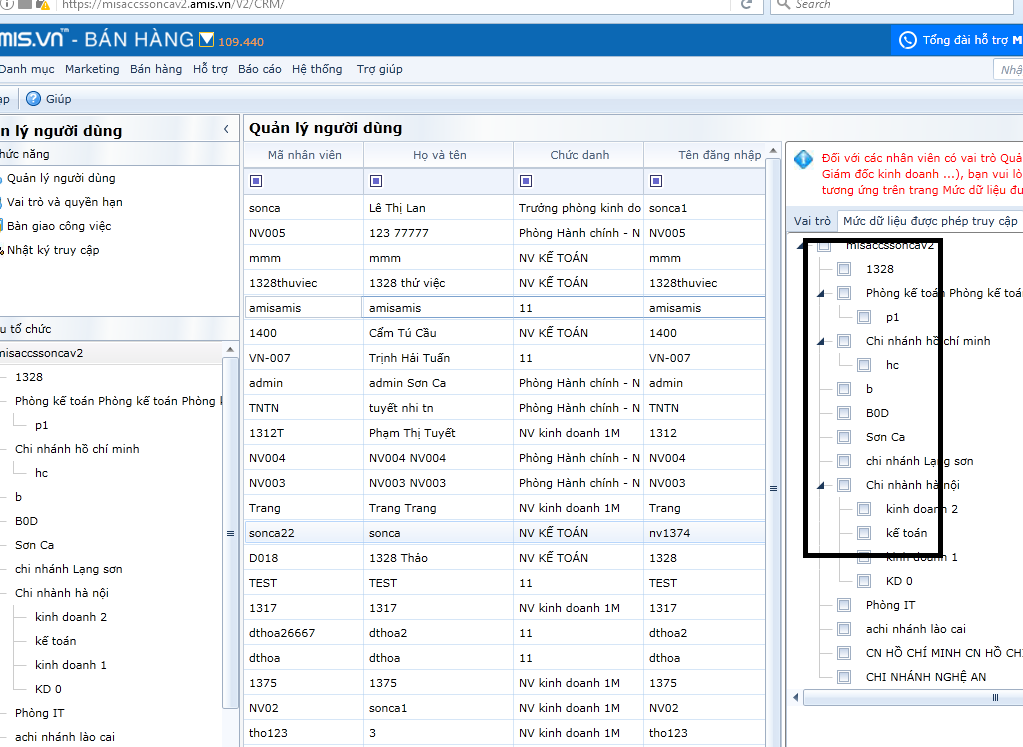Image resolution: width=1023 pixels, height=747 pixels.
Task: Click the sonca22 employee code cell
Action: [304, 533]
